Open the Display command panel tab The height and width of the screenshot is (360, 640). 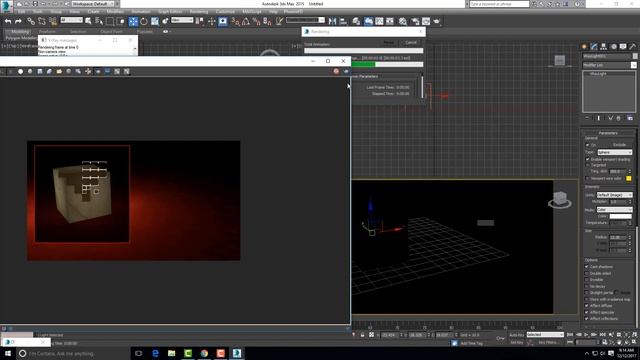(623, 47)
